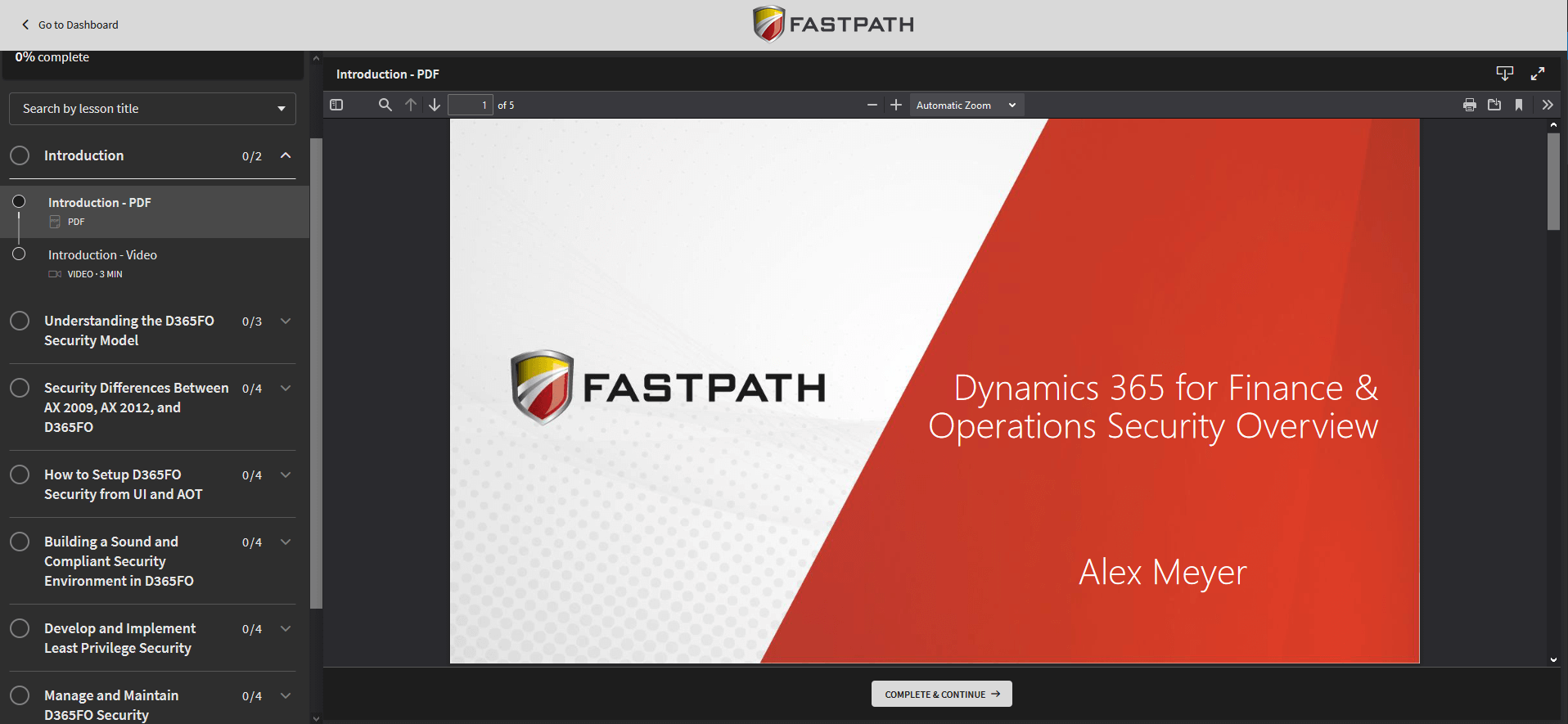This screenshot has height=724, width=1568.
Task: Zoom out with the minus icon
Action: (x=872, y=105)
